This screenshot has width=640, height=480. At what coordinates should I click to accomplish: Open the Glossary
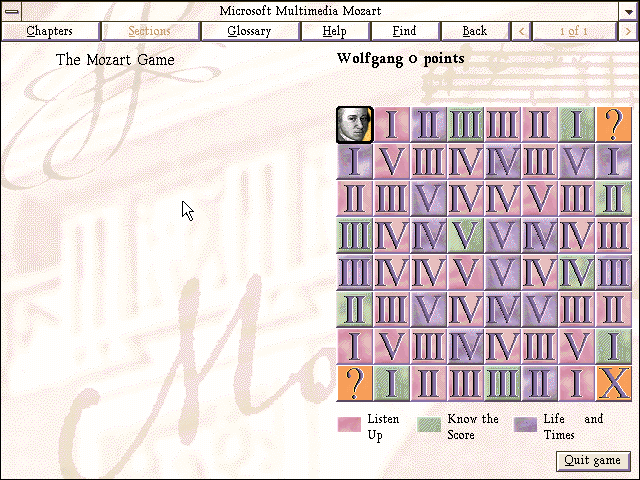(250, 31)
